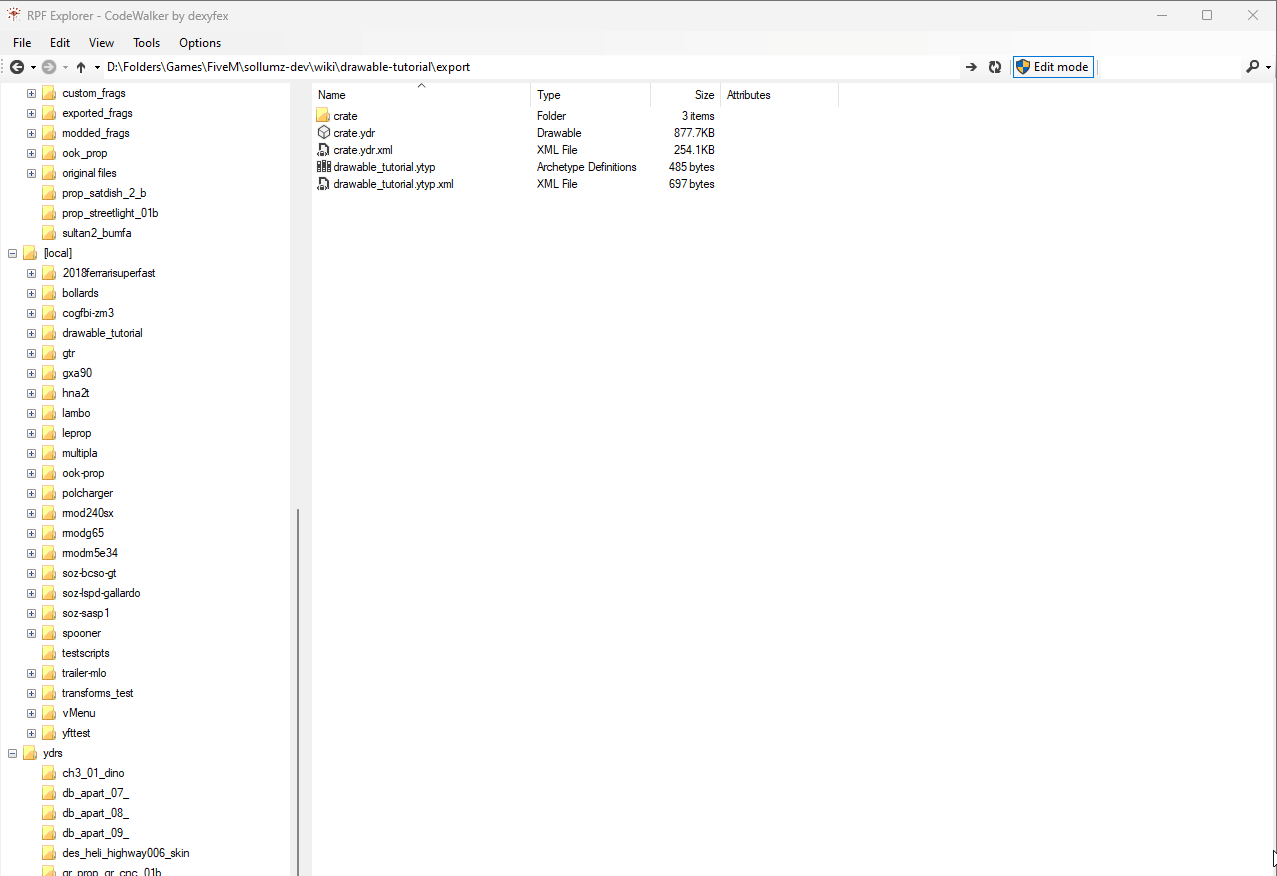Select drawable_tutorial.ytyp archetype file

(384, 167)
